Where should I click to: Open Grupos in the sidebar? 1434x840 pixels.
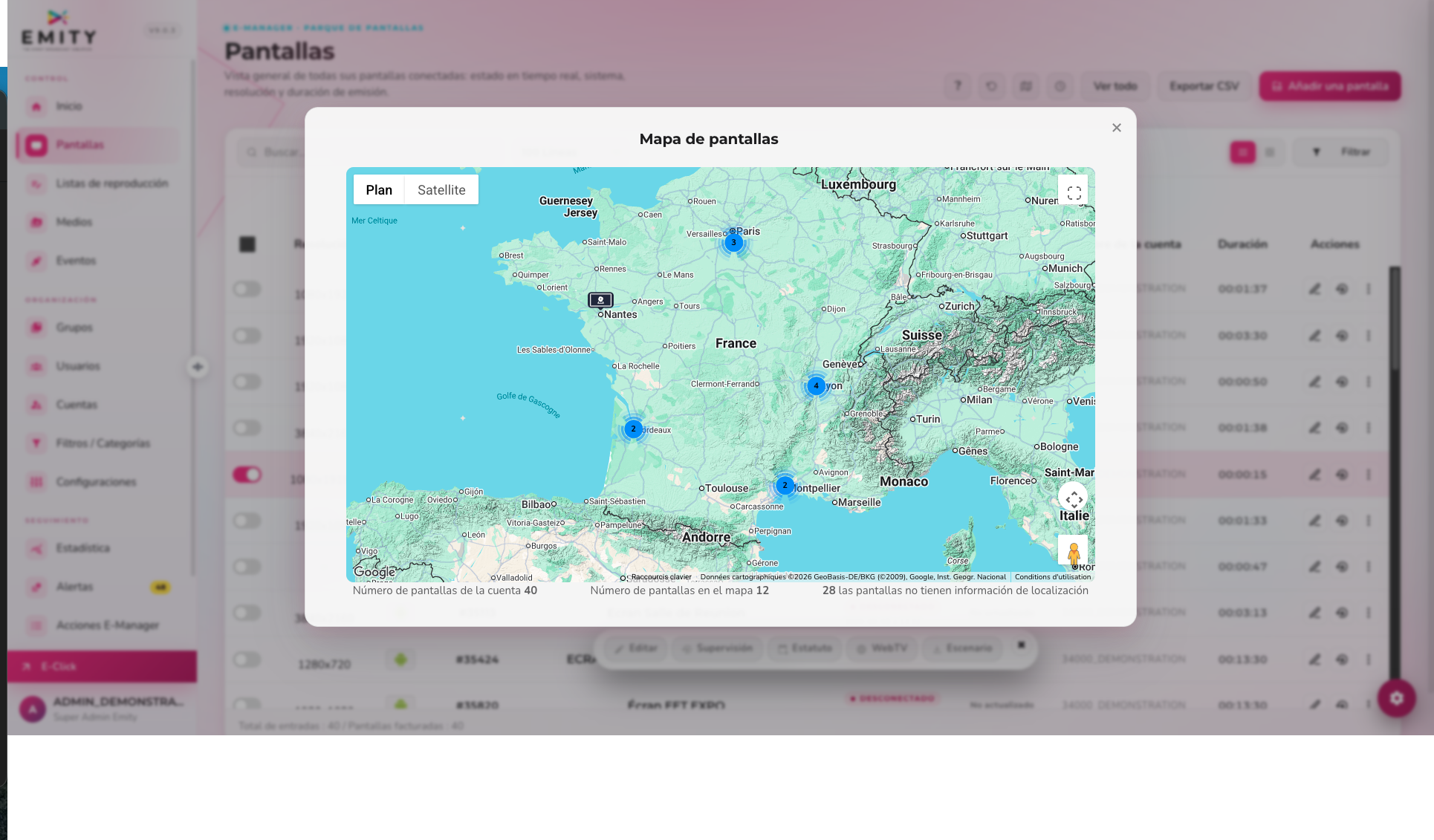click(97, 328)
